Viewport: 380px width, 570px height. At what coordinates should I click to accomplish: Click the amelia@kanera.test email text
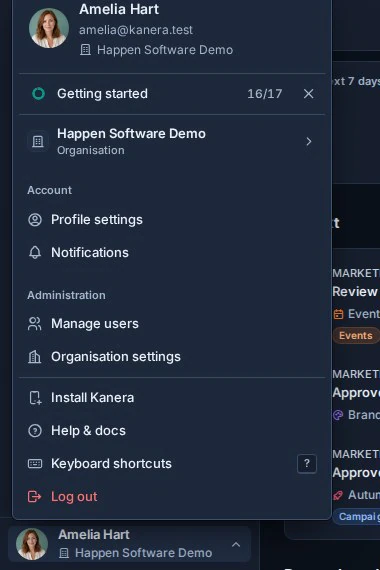pyautogui.click(x=136, y=30)
